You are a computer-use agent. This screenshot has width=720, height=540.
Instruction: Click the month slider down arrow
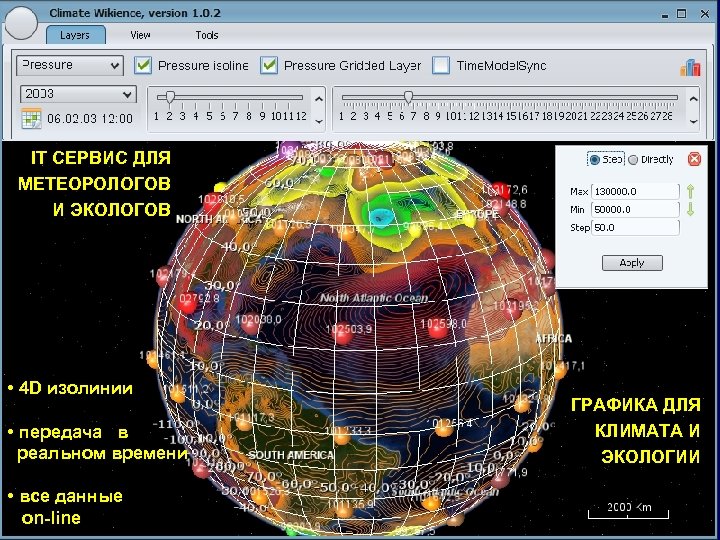point(319,122)
